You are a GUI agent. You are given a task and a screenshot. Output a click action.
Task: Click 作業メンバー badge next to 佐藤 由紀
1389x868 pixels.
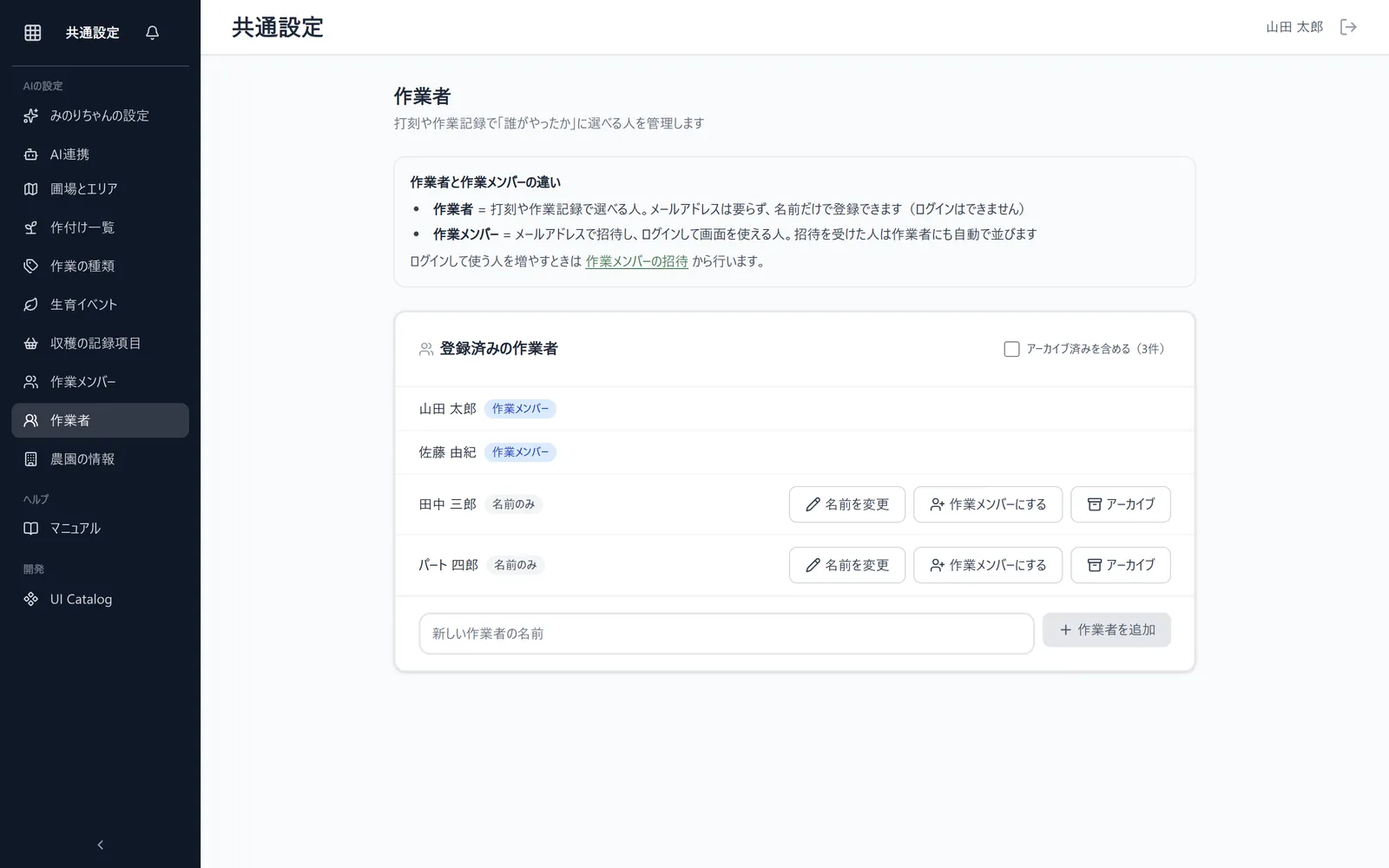click(x=520, y=452)
